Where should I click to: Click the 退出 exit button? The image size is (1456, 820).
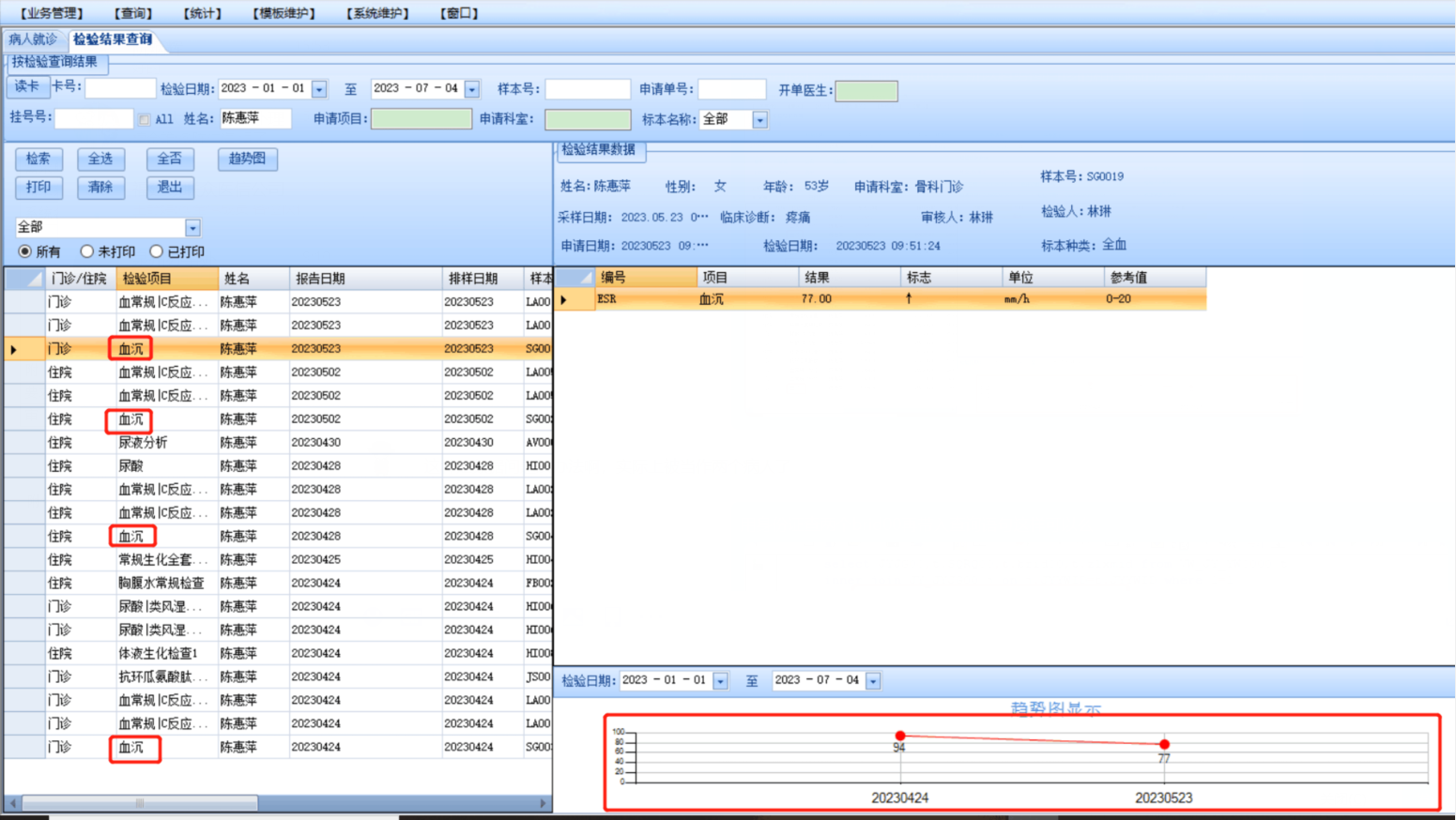tap(170, 187)
